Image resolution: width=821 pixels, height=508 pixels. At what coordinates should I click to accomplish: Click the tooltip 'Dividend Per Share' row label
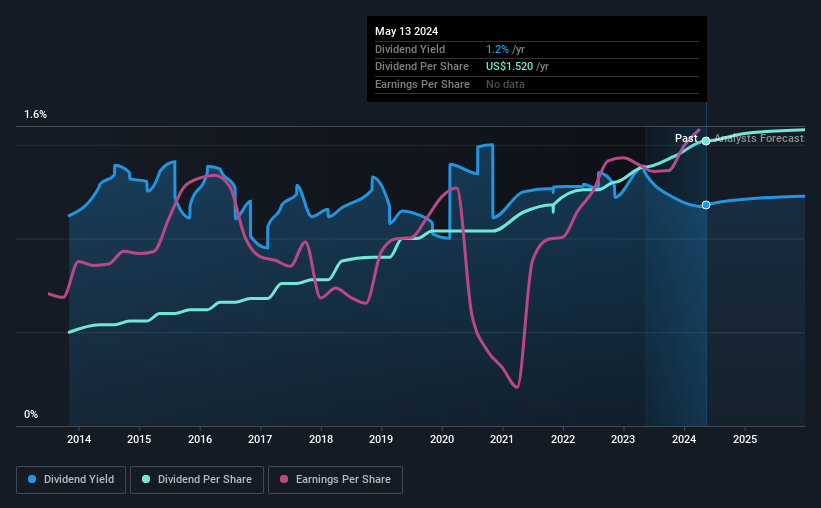coord(422,67)
